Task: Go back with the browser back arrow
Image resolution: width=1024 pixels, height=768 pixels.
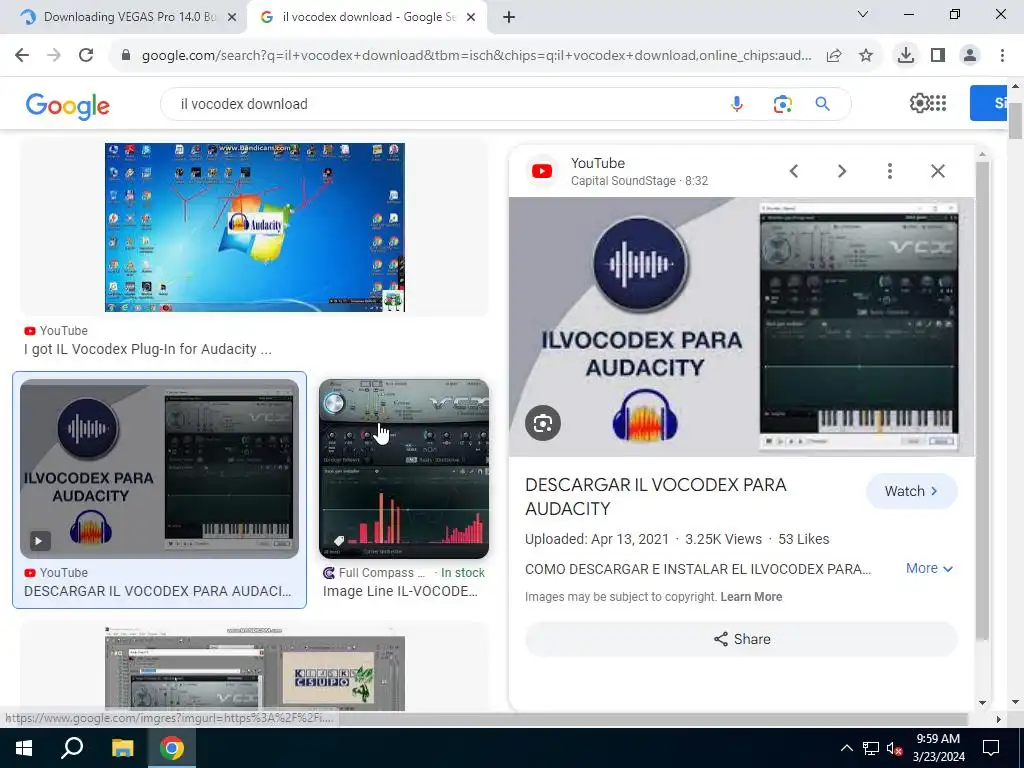Action: [22, 56]
